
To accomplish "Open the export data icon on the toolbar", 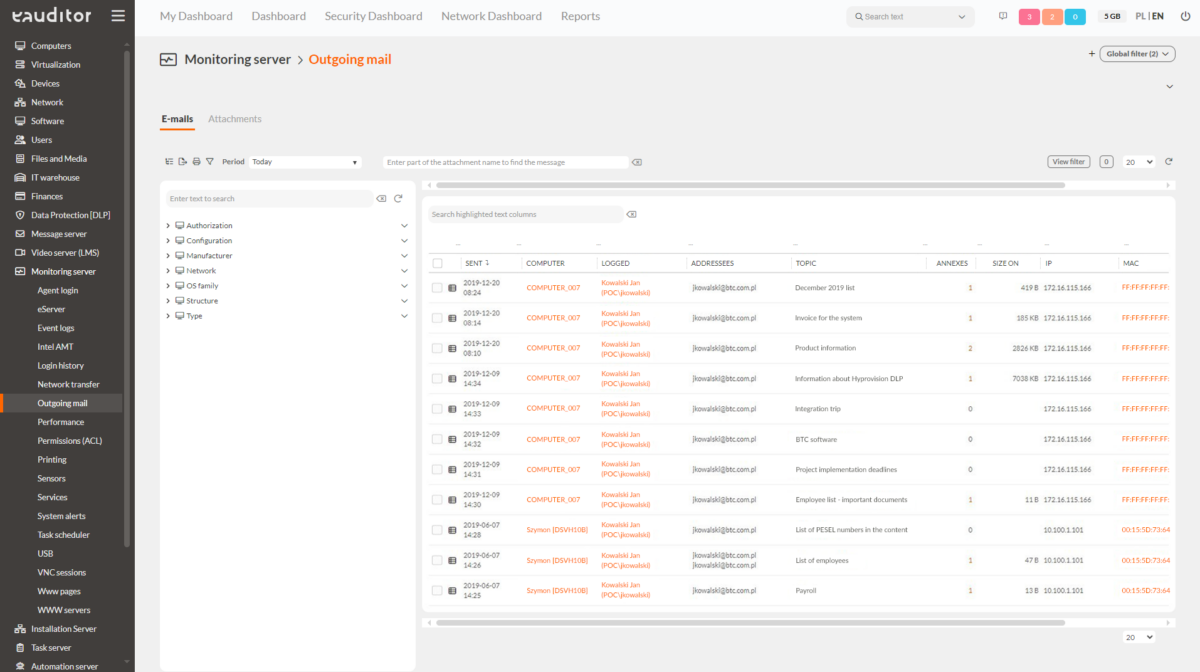I will pos(182,161).
